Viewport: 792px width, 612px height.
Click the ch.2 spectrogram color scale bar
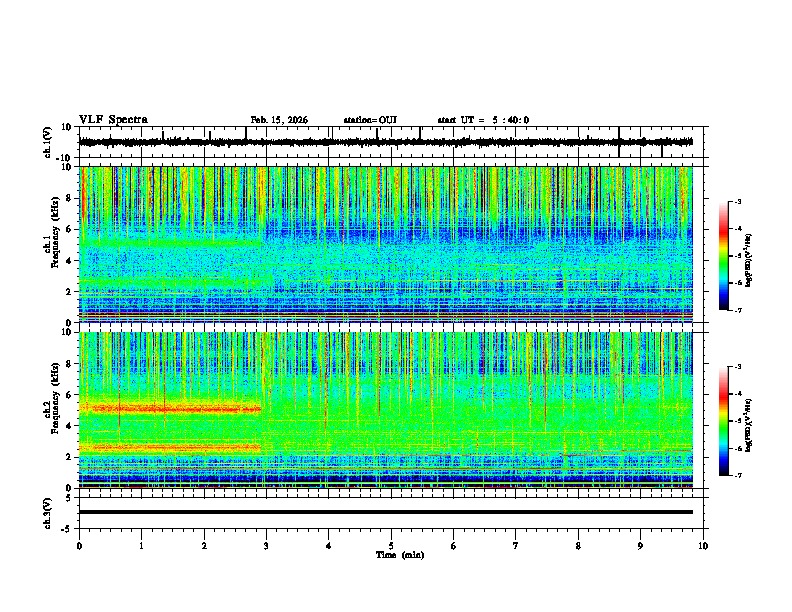[723, 421]
